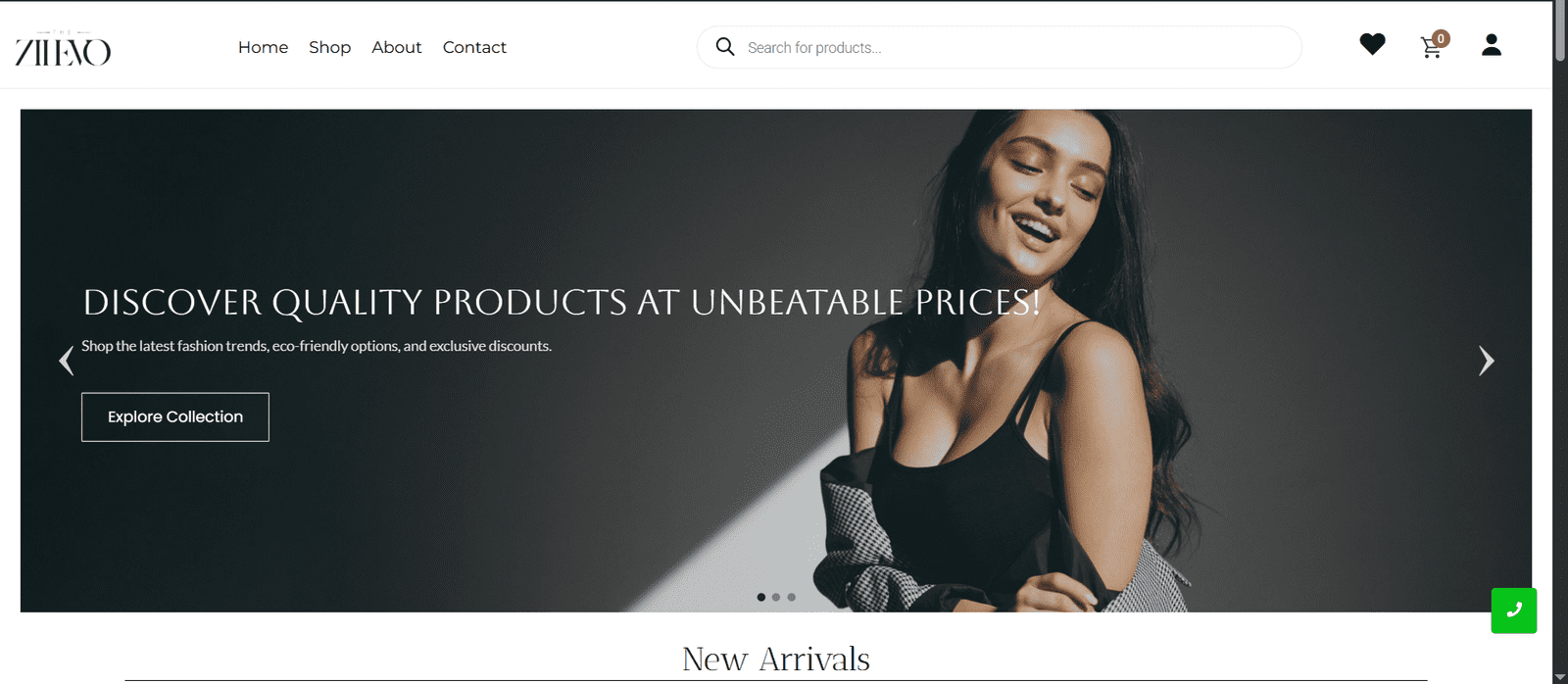Click the green phone call button

click(x=1514, y=611)
